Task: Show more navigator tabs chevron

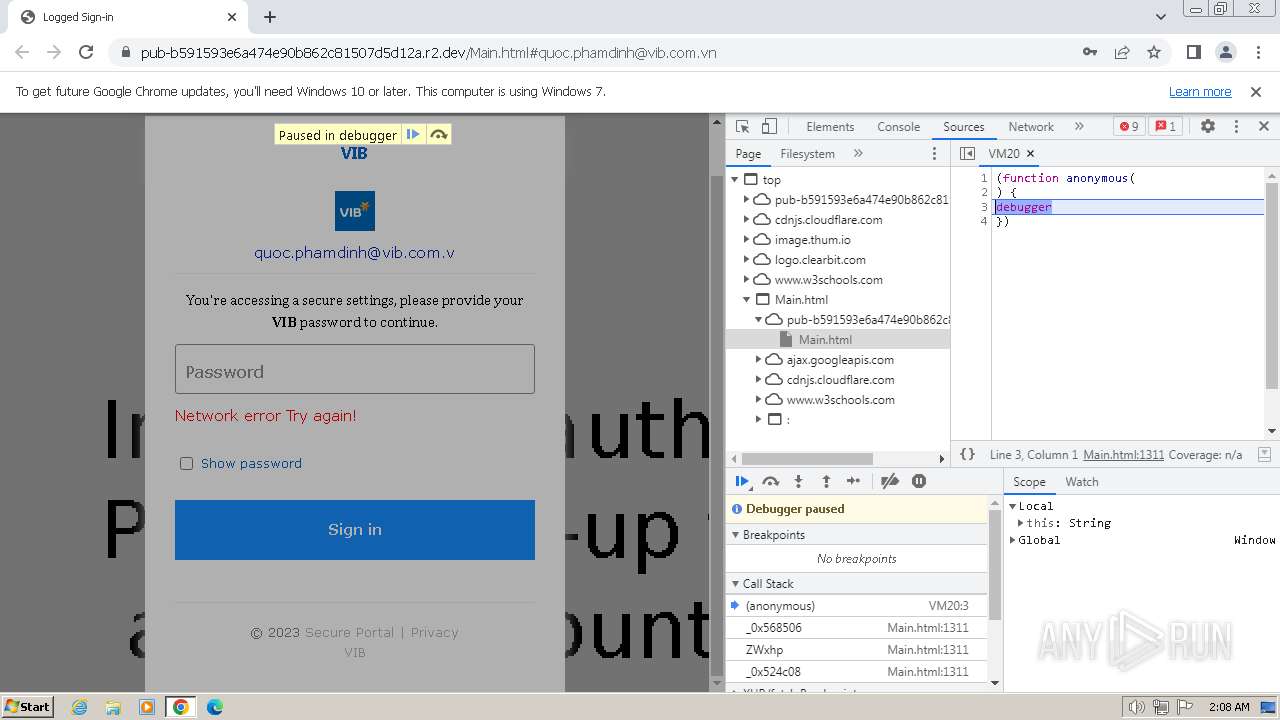Action: click(858, 153)
